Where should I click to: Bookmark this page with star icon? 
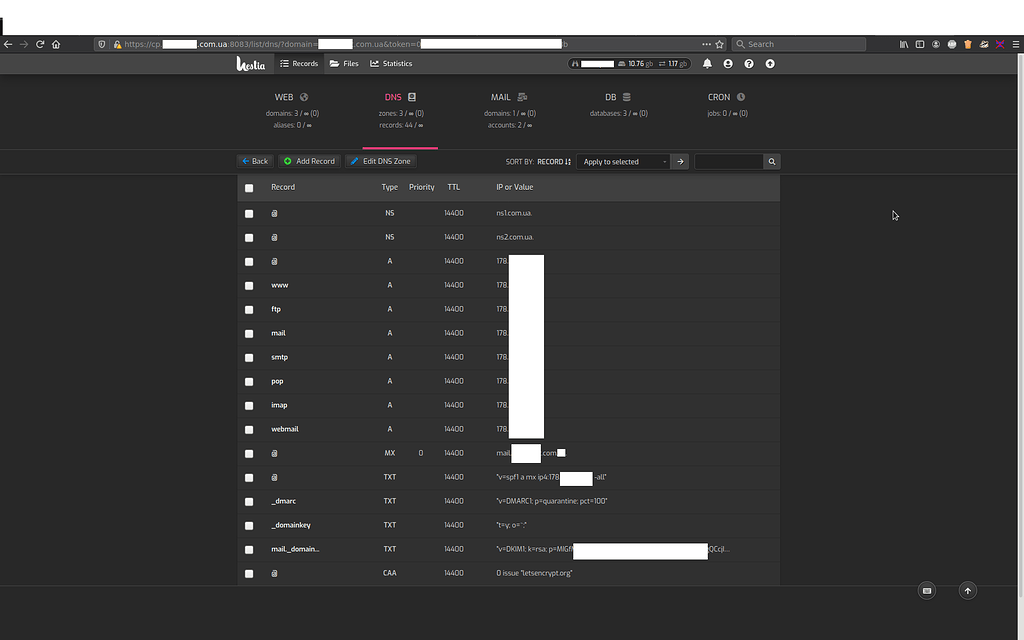point(720,44)
